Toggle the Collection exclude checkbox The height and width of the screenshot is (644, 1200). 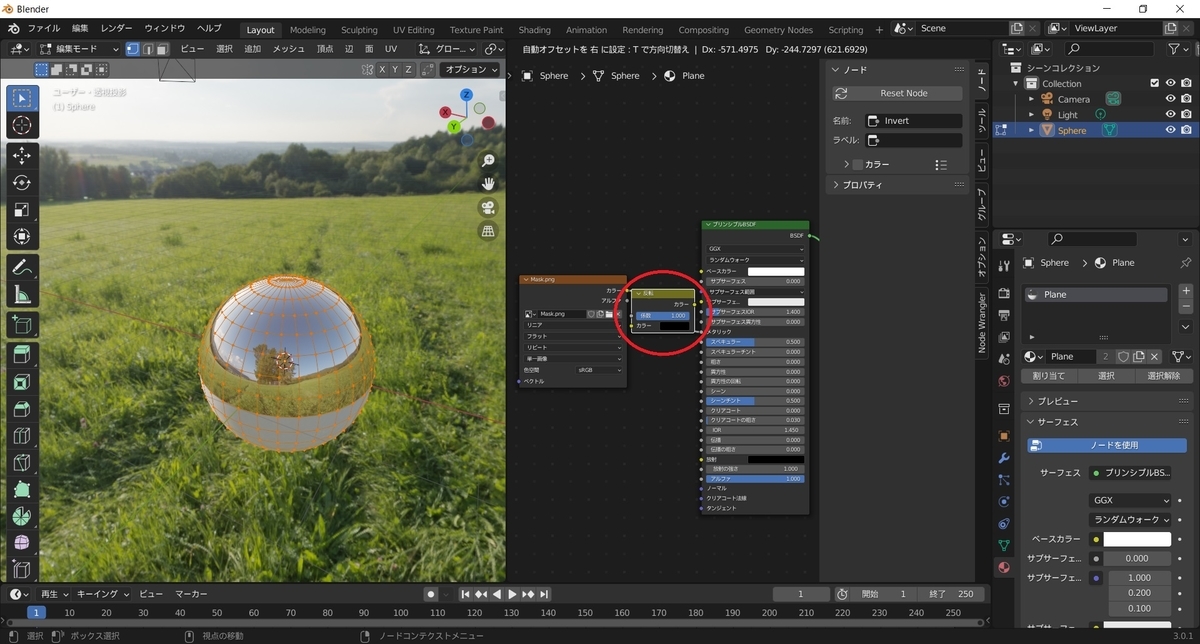1155,83
